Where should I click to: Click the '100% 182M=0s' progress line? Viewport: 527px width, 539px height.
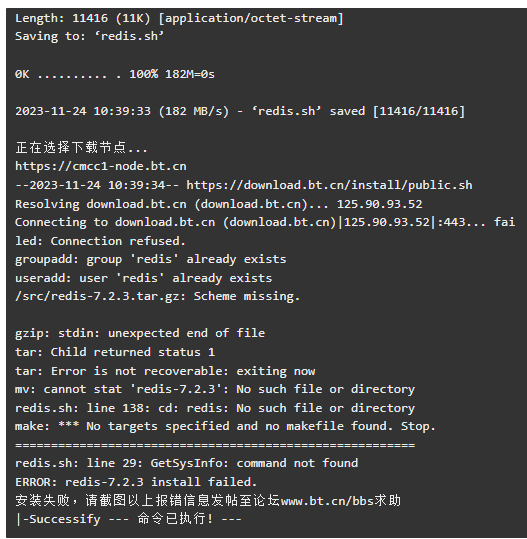115,74
